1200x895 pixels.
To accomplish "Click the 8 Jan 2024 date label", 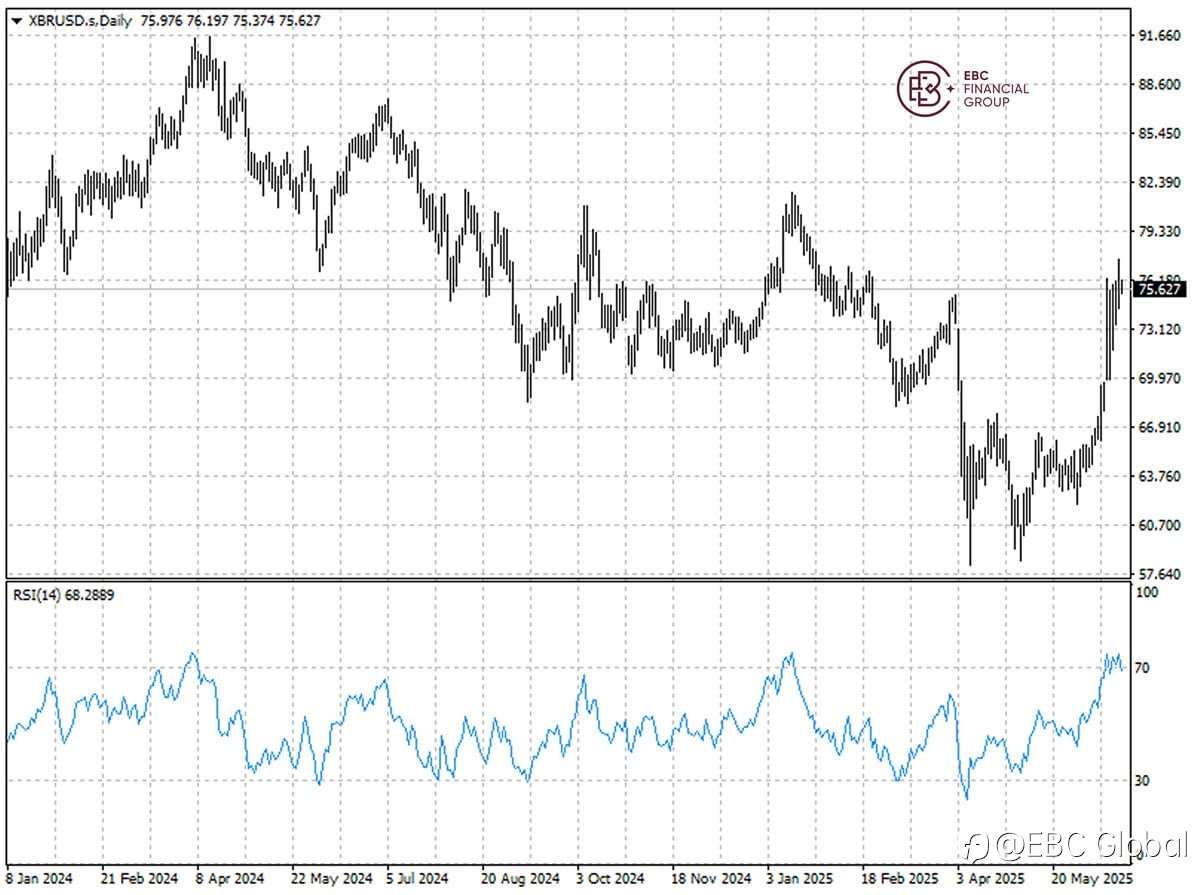I will [38, 877].
